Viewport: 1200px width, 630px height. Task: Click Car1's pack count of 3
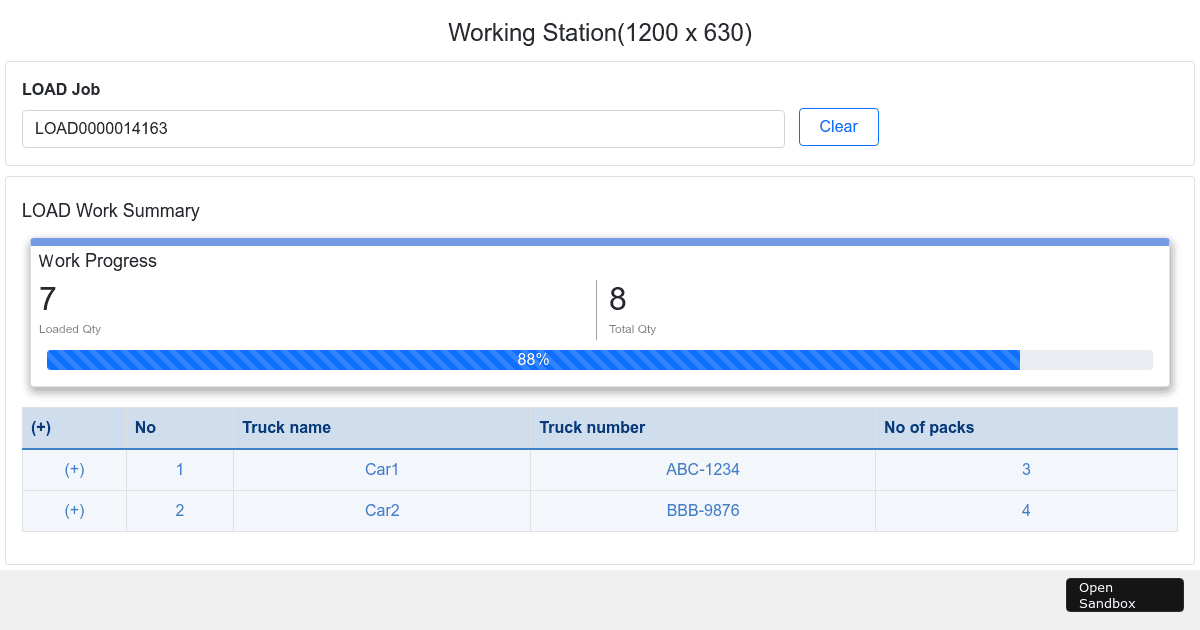click(x=1026, y=470)
